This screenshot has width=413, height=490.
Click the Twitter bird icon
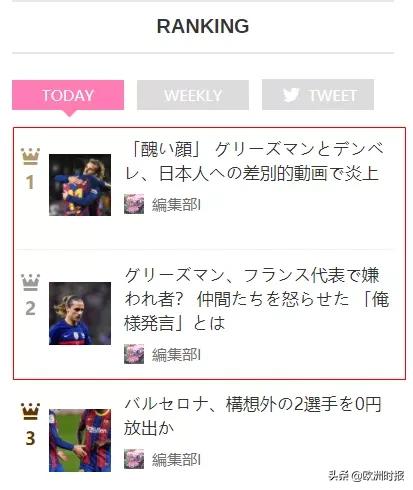pyautogui.click(x=291, y=95)
